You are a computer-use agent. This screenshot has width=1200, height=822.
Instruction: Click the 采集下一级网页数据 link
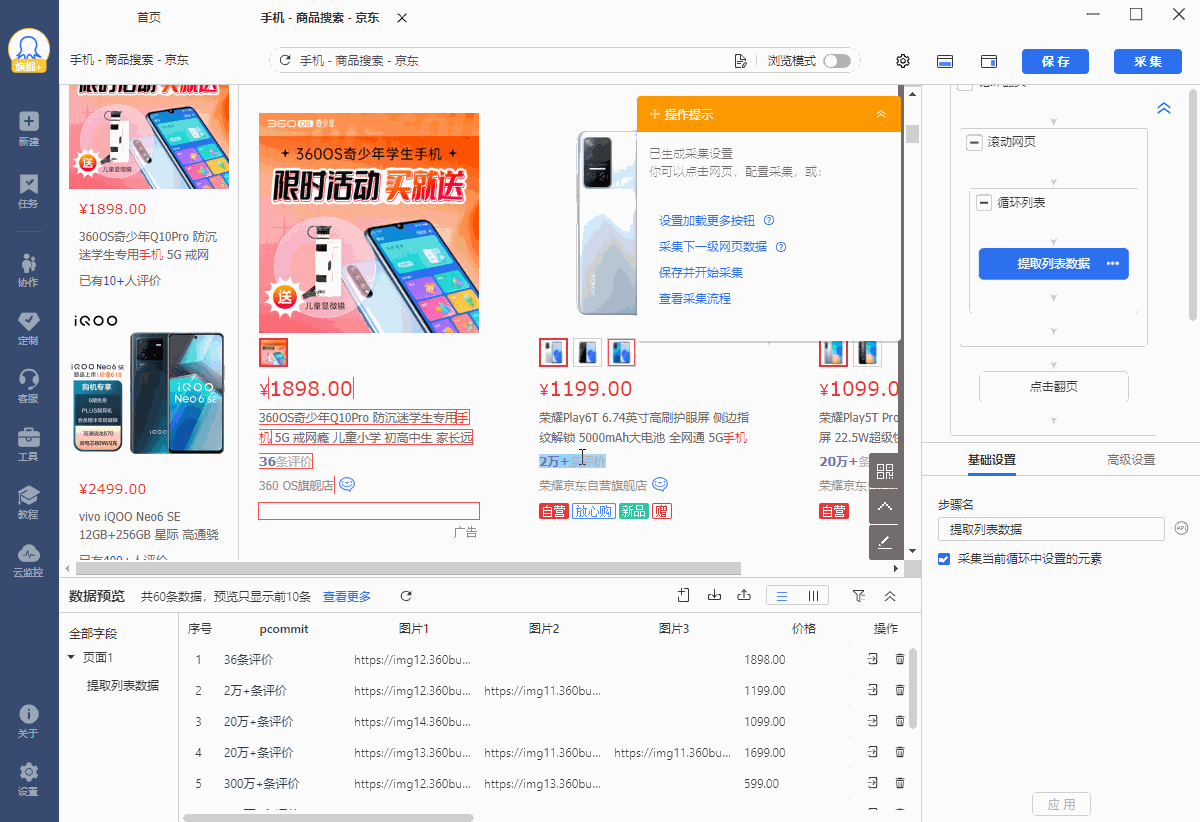pos(713,247)
